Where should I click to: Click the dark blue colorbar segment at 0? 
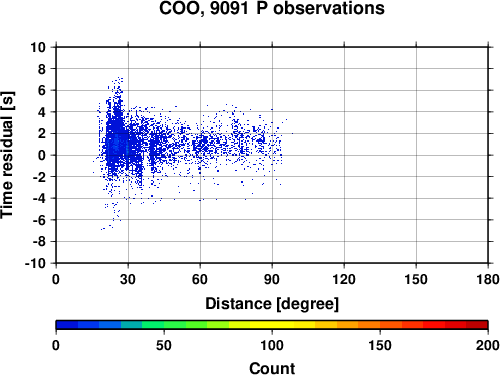tap(67, 325)
